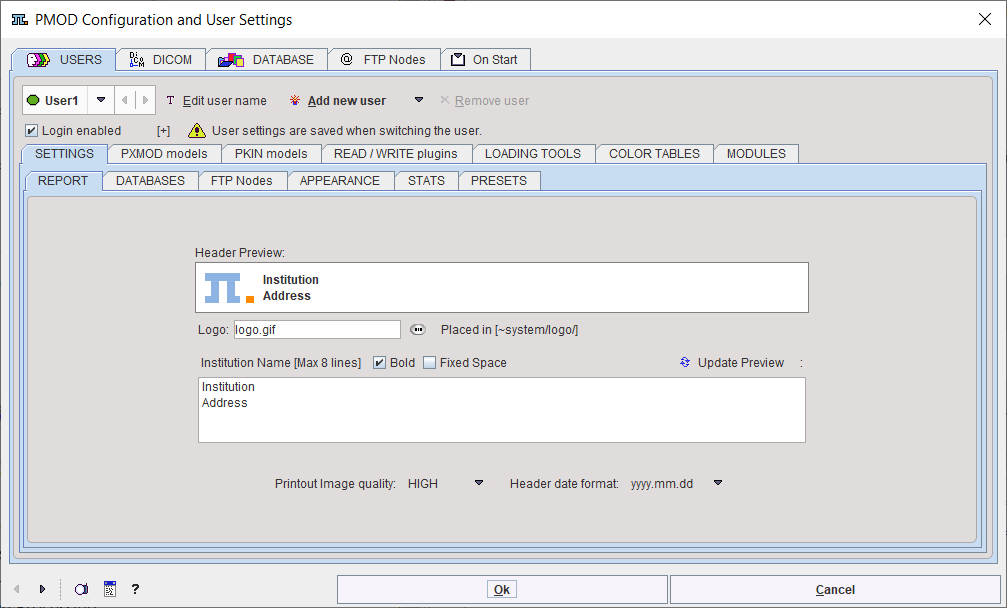The image size is (1007, 608).
Task: Switch to the APPEARANCE sub-tab
Action: coord(340,181)
